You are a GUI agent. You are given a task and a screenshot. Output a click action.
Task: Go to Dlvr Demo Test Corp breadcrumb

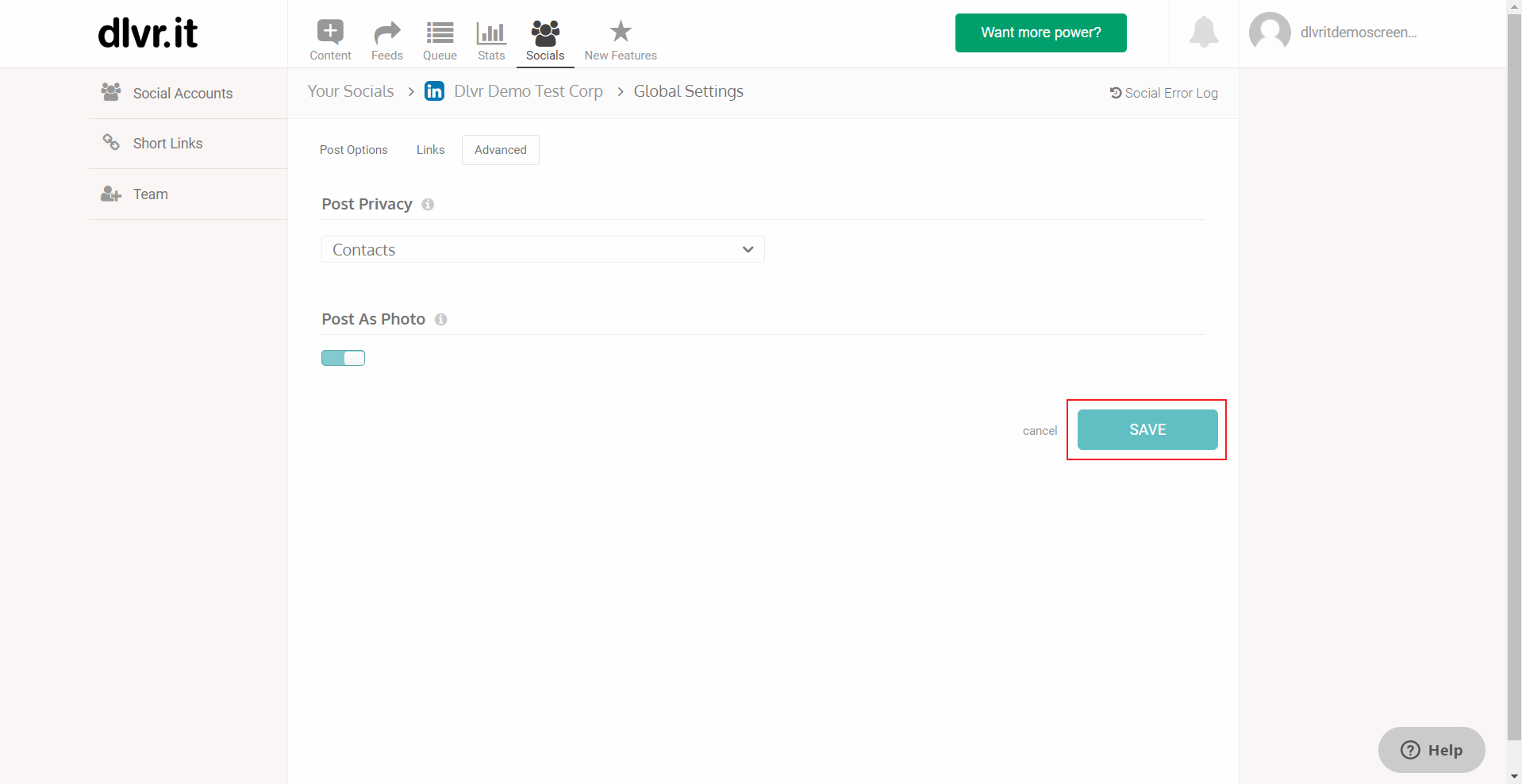[x=528, y=91]
